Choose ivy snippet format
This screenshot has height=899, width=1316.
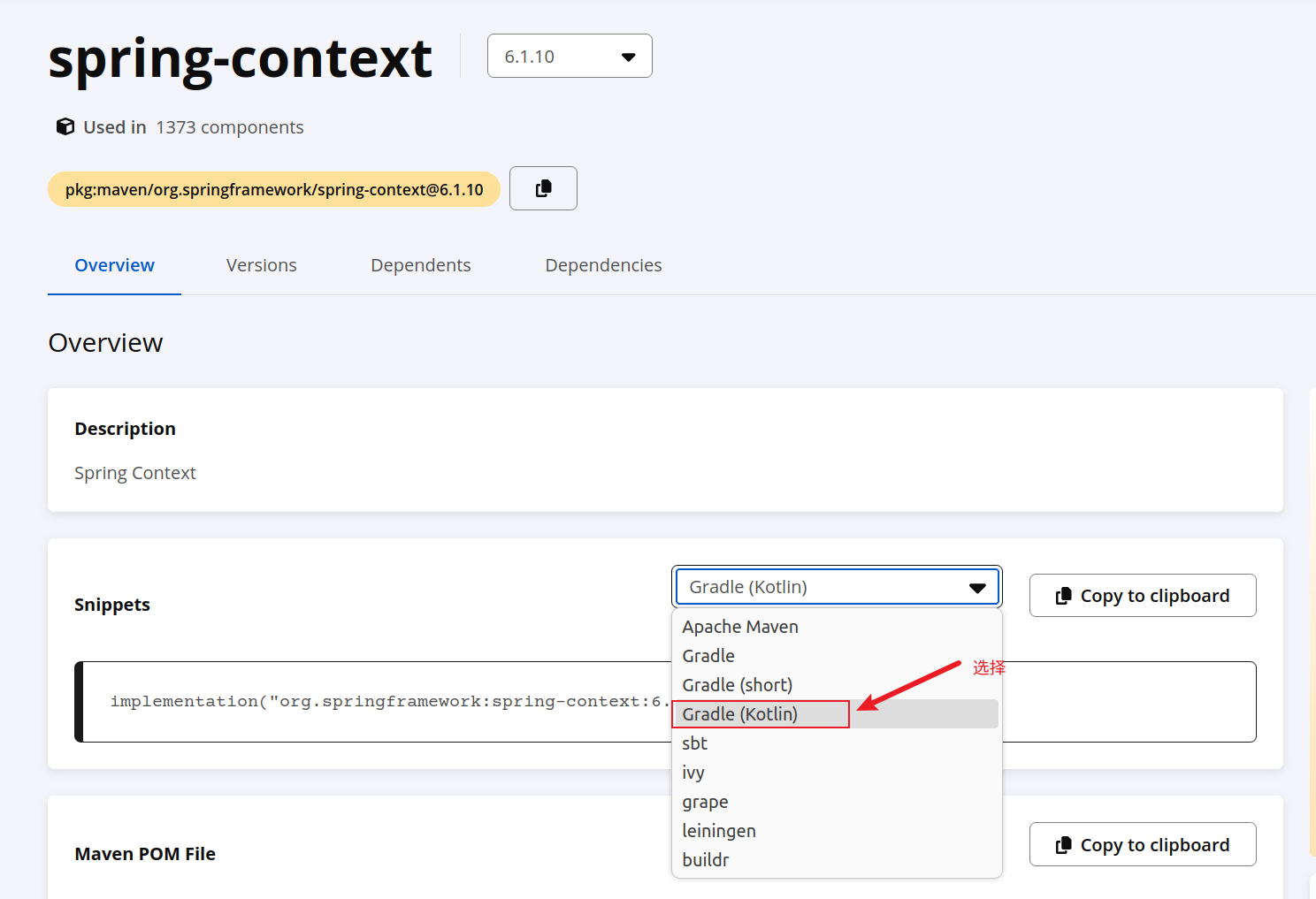pos(693,773)
